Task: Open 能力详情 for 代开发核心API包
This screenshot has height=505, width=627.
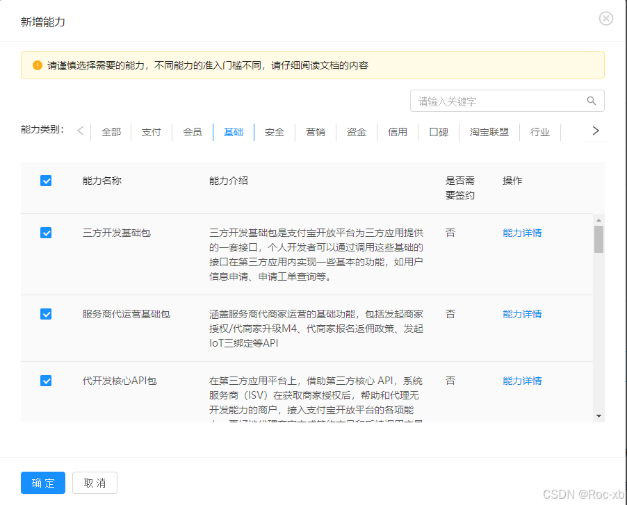Action: pyautogui.click(x=522, y=381)
